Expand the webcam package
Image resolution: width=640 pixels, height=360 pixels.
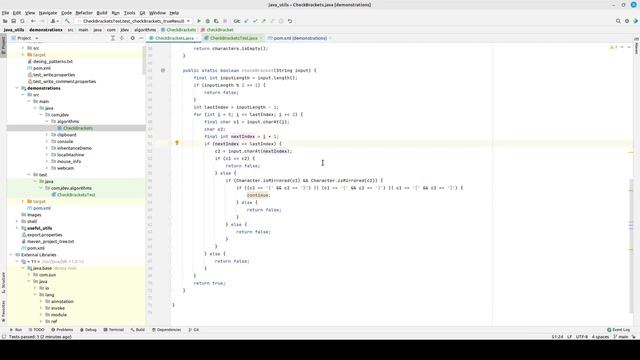tap(47, 168)
